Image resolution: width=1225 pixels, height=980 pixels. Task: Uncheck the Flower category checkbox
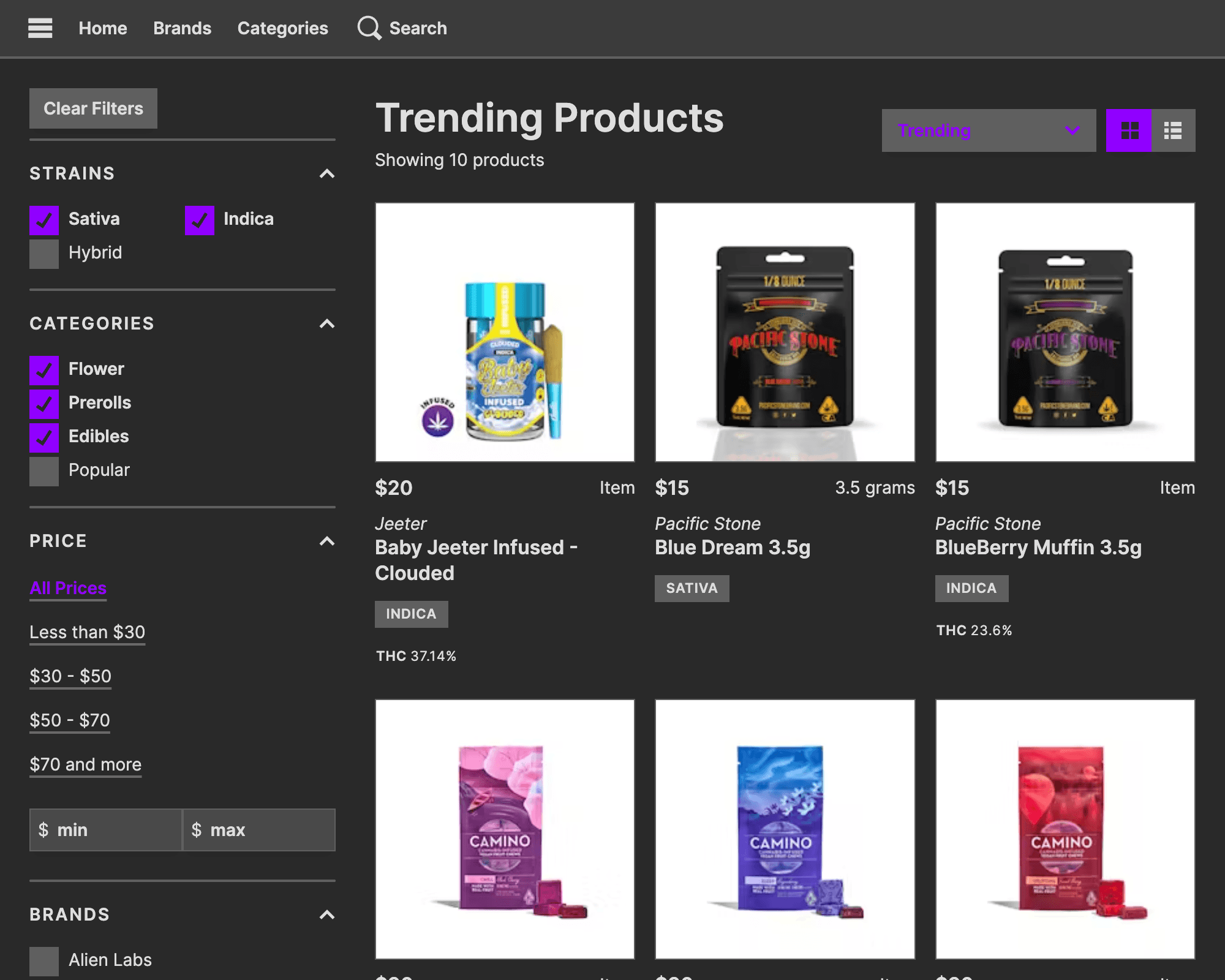(x=44, y=370)
